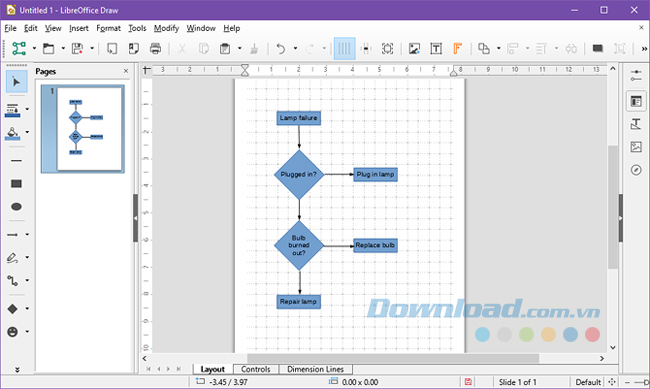Click the Export icon
The height and width of the screenshot is (389, 650).
click(112, 49)
